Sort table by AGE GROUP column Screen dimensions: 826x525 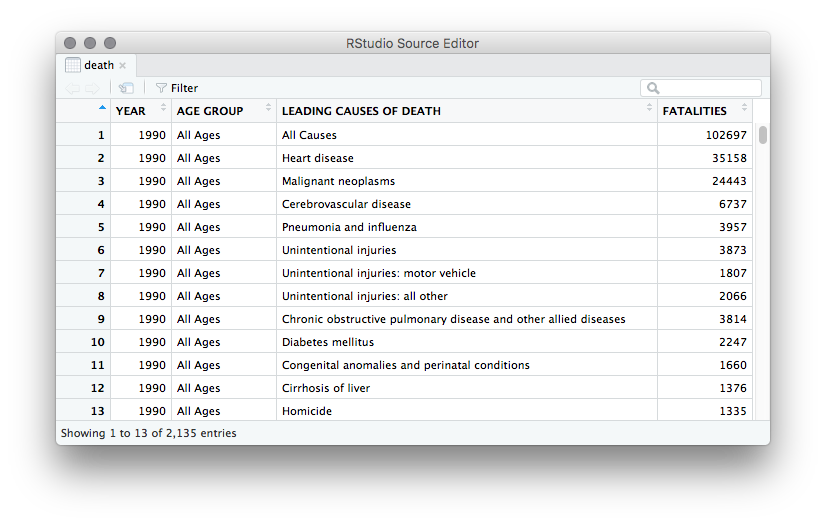click(223, 111)
